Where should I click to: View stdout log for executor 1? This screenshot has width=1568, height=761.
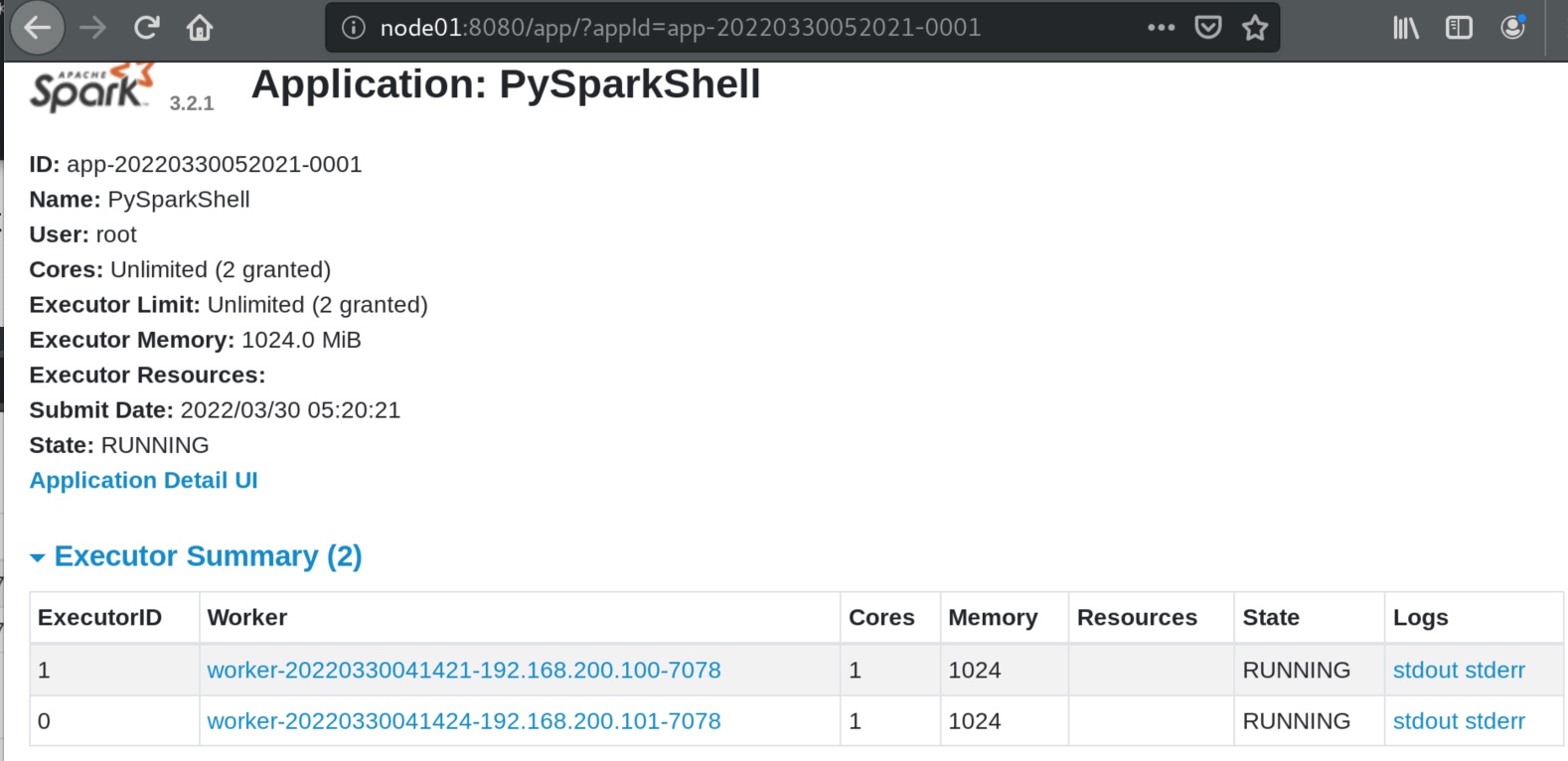point(1425,671)
